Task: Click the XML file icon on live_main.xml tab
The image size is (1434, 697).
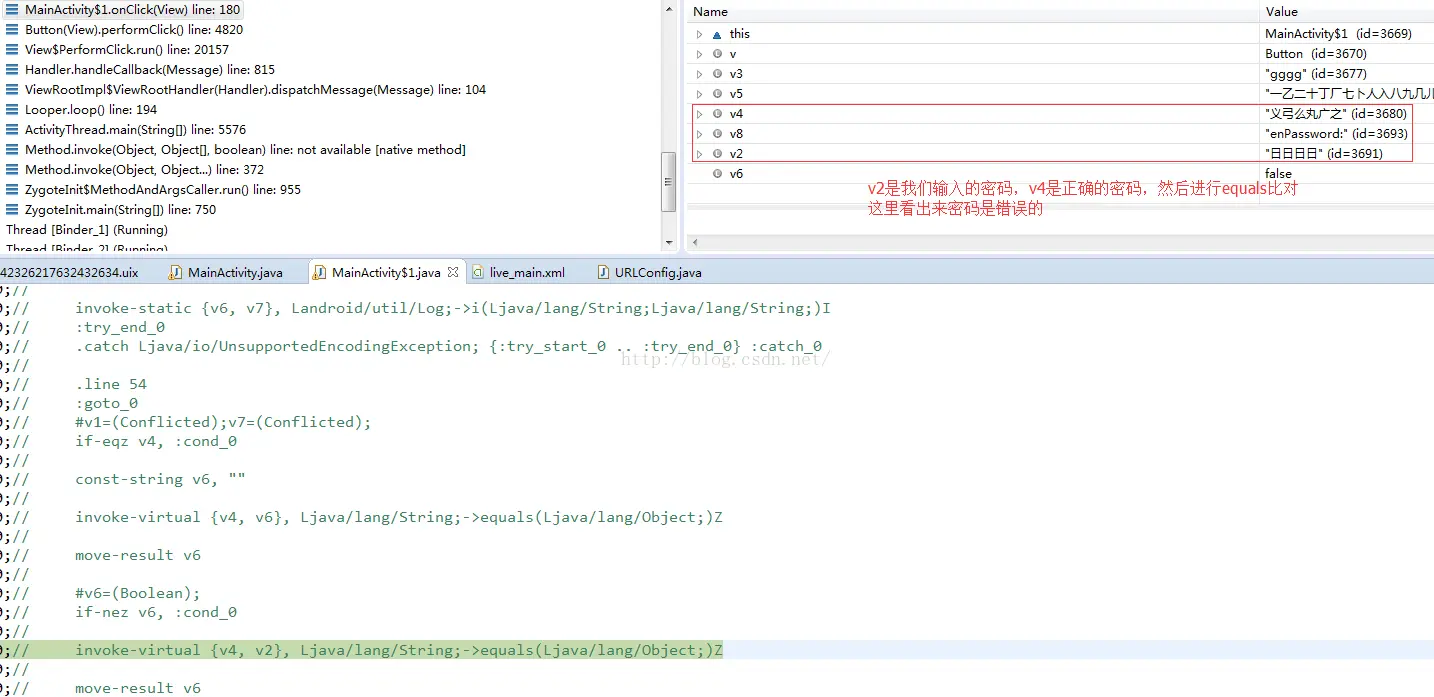Action: point(478,272)
